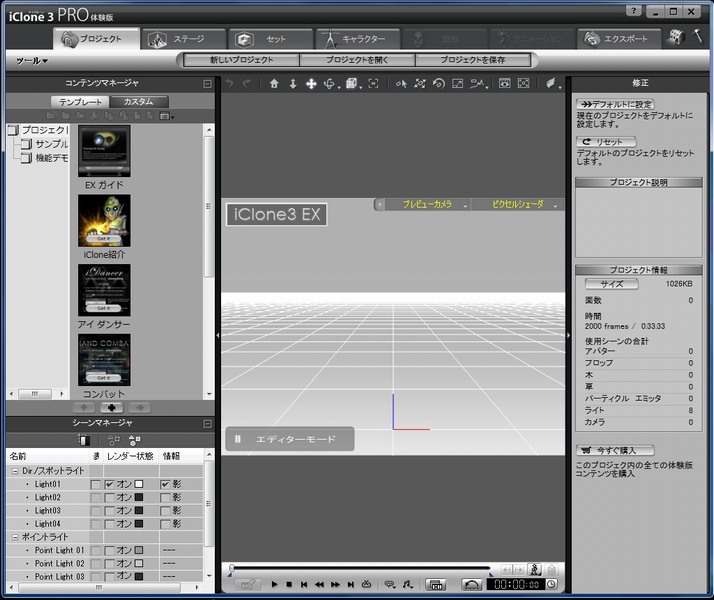Toggle Light01 On checkbox
Viewport: 714px width, 600px height.
110,484
